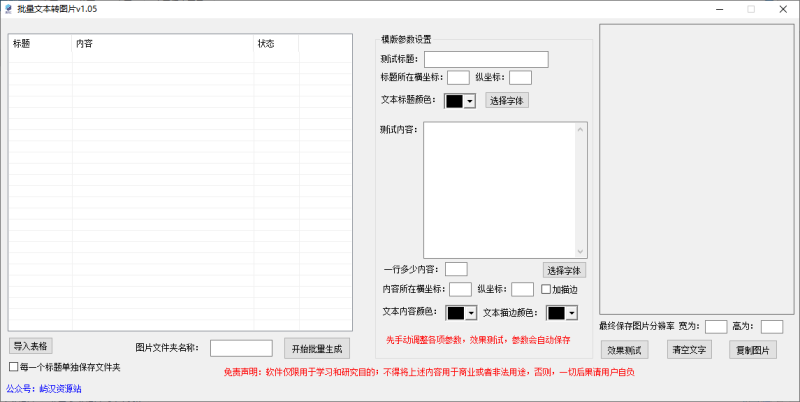Screen dimensions: 800x402
Task: Click the 测试内容 scrollbar up arrow
Action: click(x=581, y=129)
